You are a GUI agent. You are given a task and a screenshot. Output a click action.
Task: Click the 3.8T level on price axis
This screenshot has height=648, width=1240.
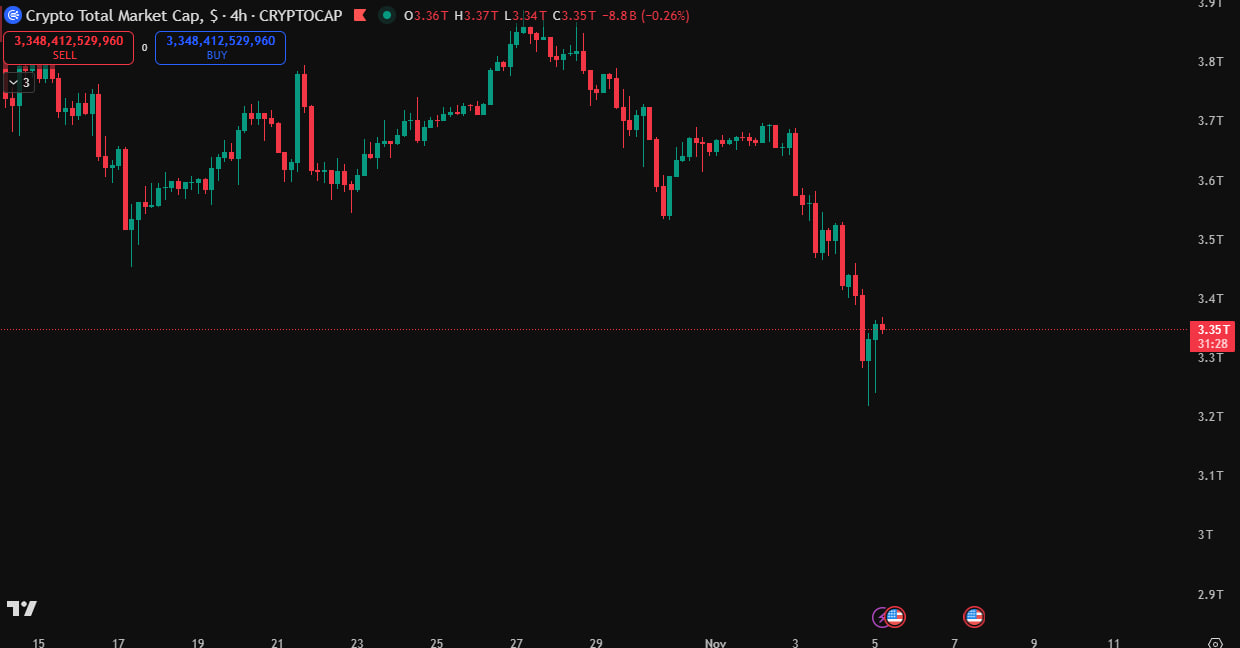[1211, 62]
